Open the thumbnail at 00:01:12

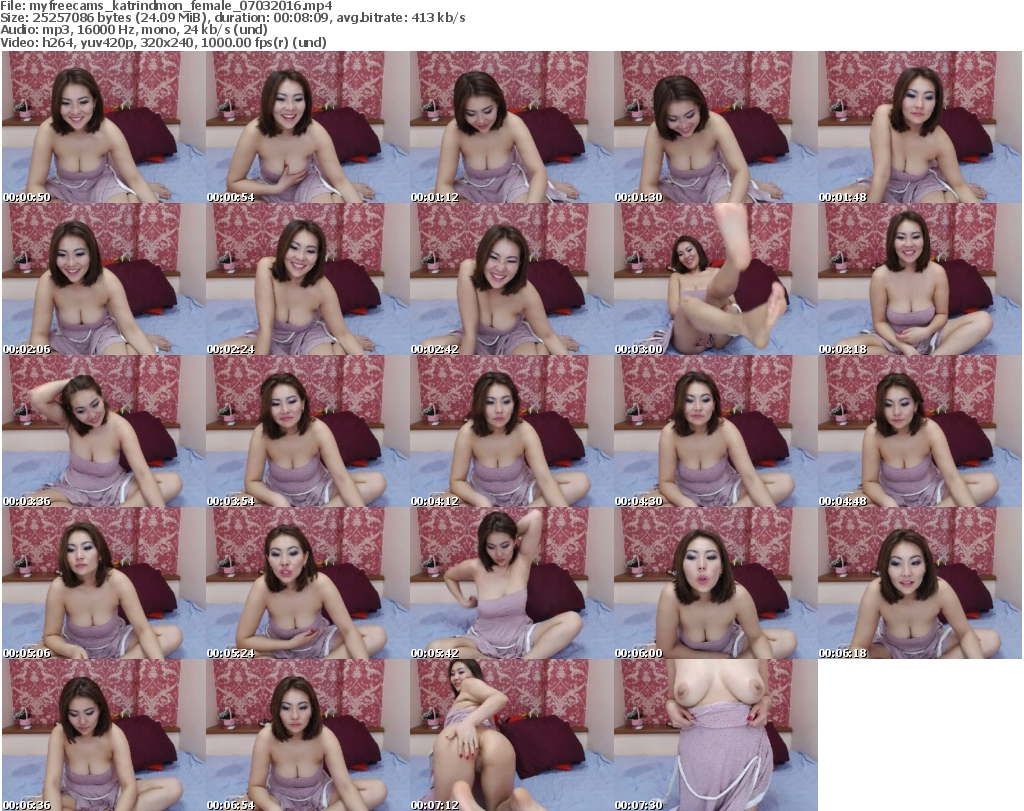[x=510, y=127]
